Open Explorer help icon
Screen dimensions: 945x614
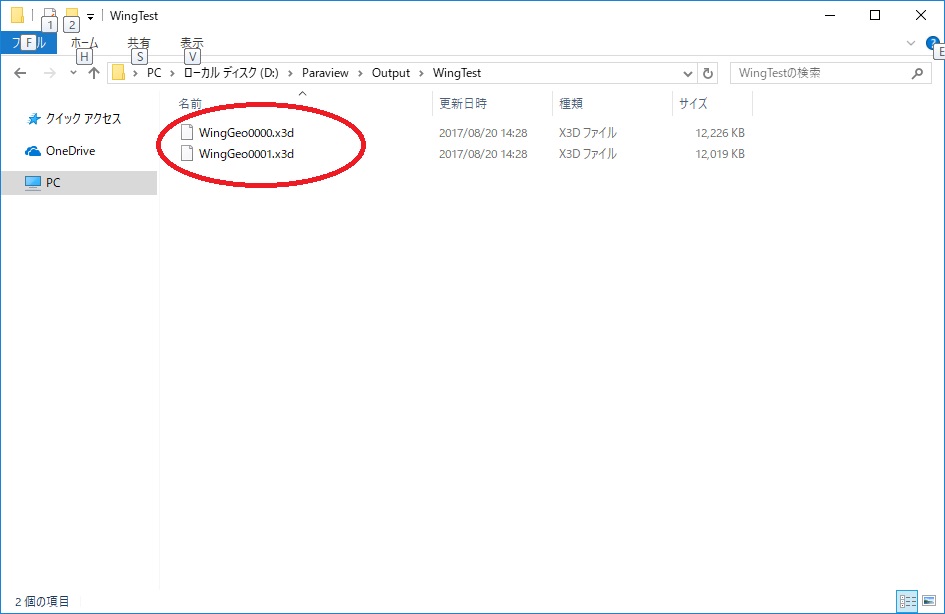point(932,43)
